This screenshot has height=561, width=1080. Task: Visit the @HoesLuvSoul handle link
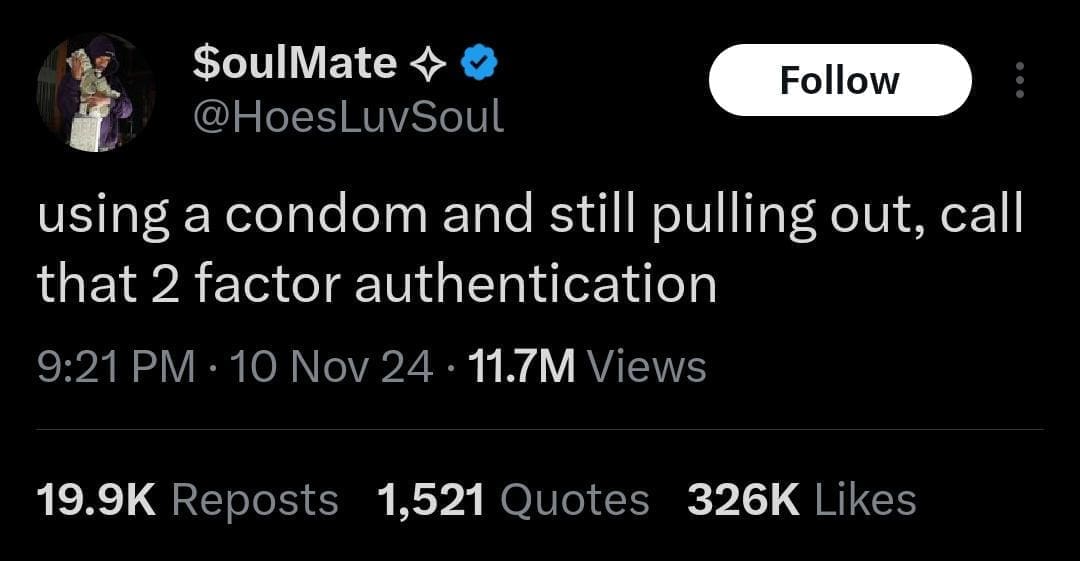click(x=347, y=118)
